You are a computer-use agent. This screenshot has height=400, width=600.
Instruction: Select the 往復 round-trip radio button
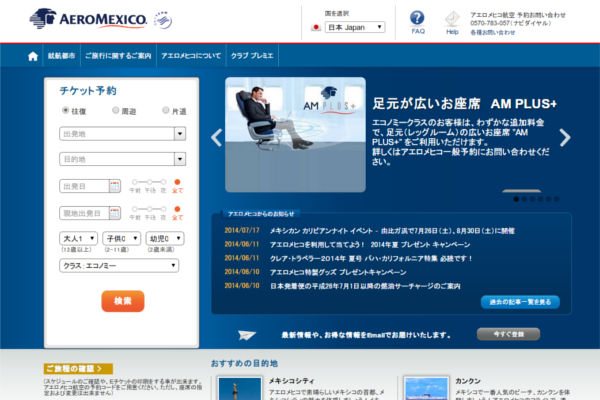(x=65, y=110)
